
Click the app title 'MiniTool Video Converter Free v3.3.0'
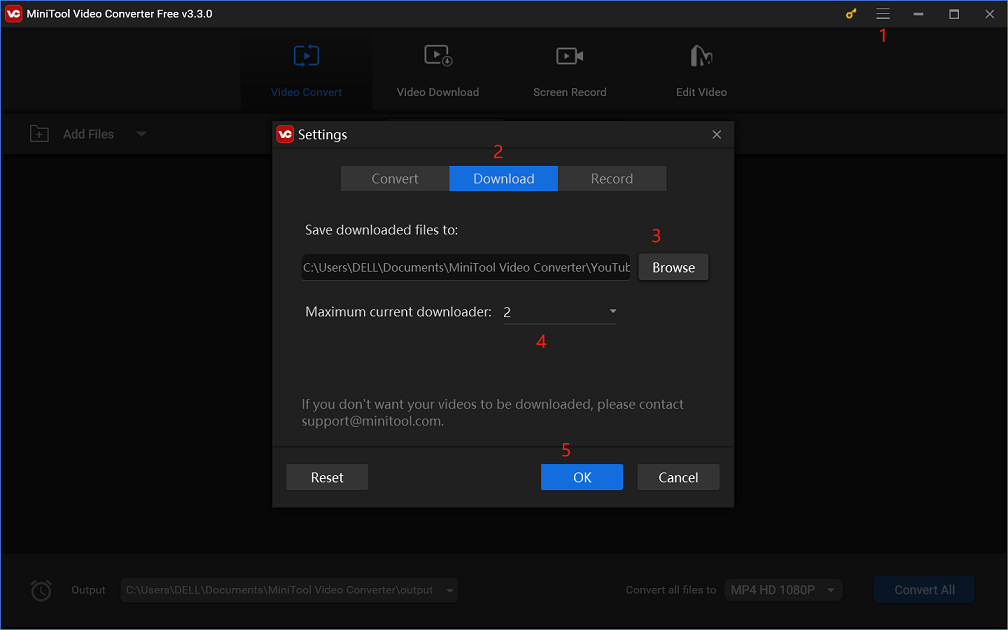(119, 14)
